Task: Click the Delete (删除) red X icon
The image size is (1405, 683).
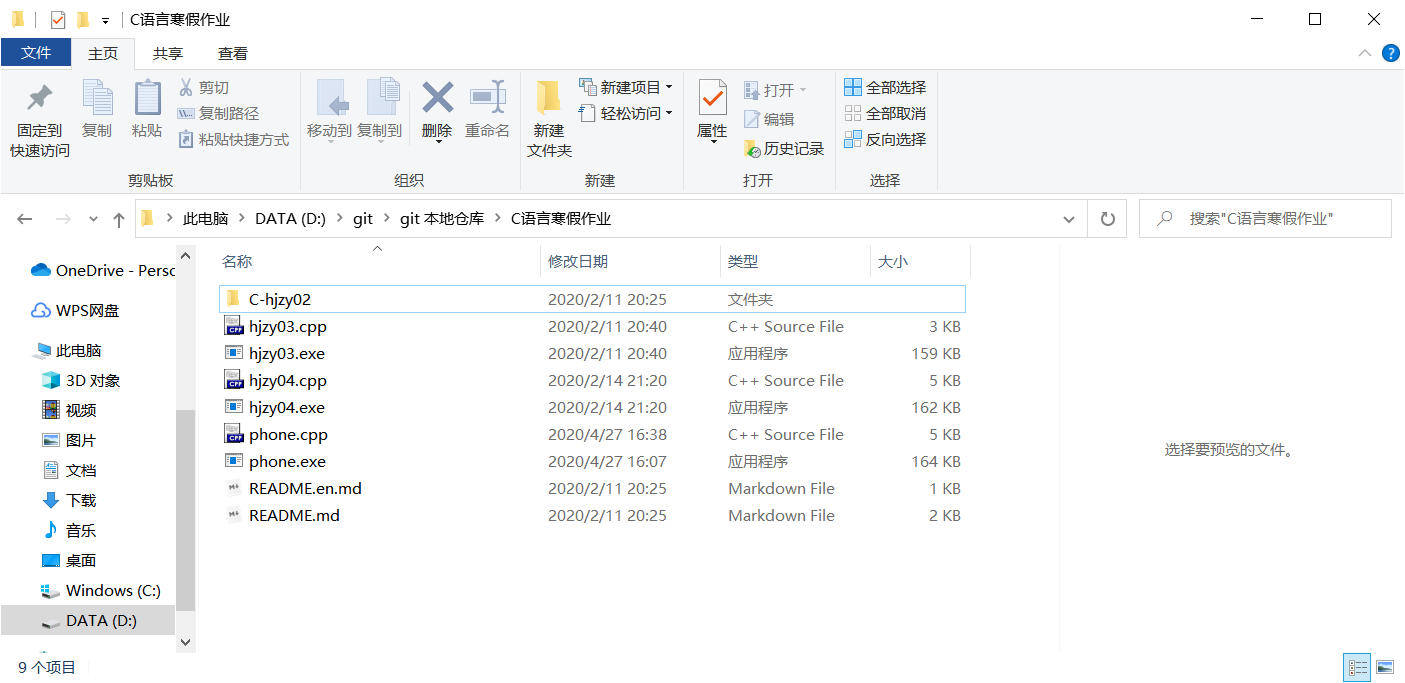Action: point(437,98)
